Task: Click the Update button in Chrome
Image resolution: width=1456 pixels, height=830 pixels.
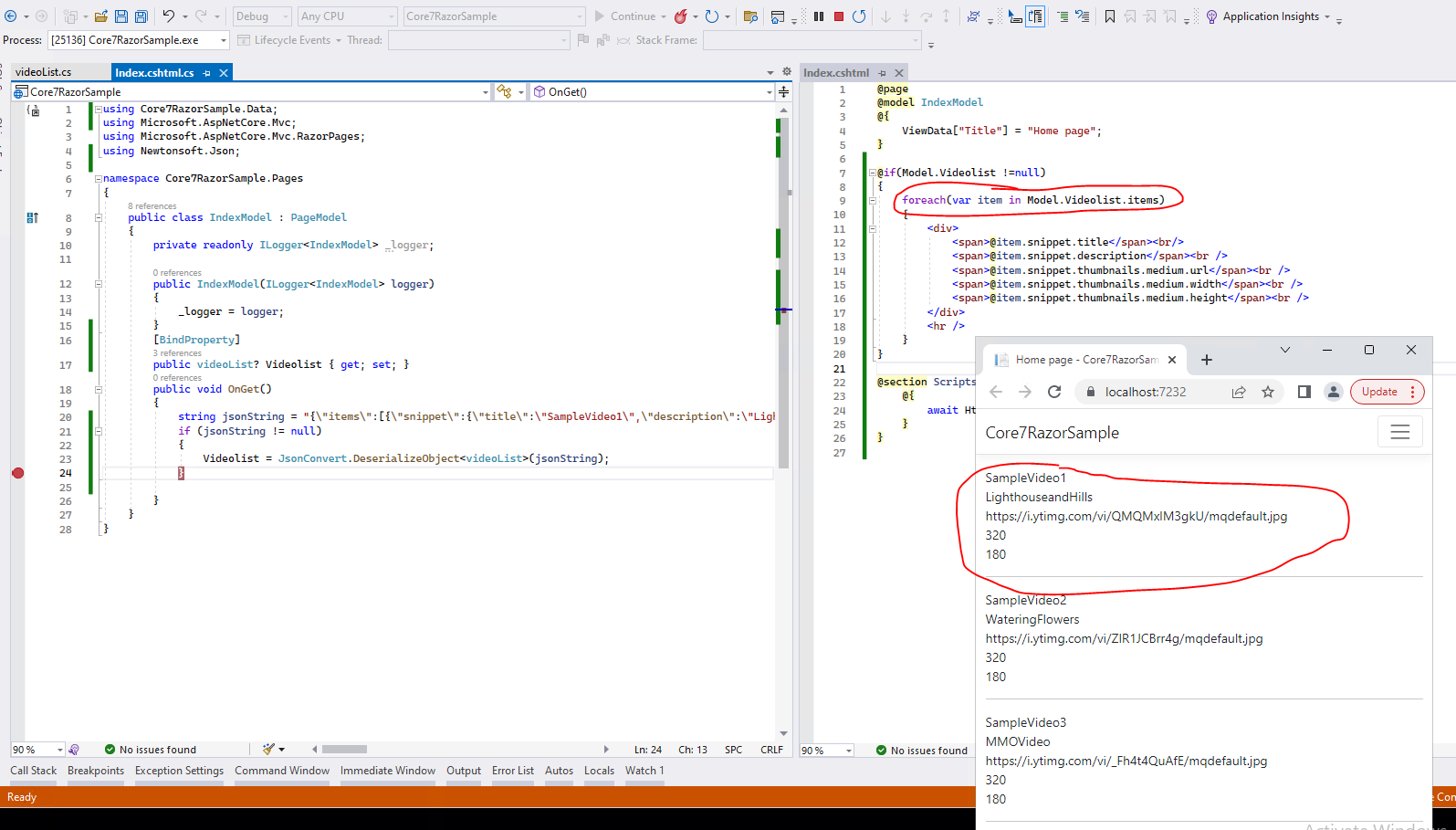Action: click(1379, 392)
